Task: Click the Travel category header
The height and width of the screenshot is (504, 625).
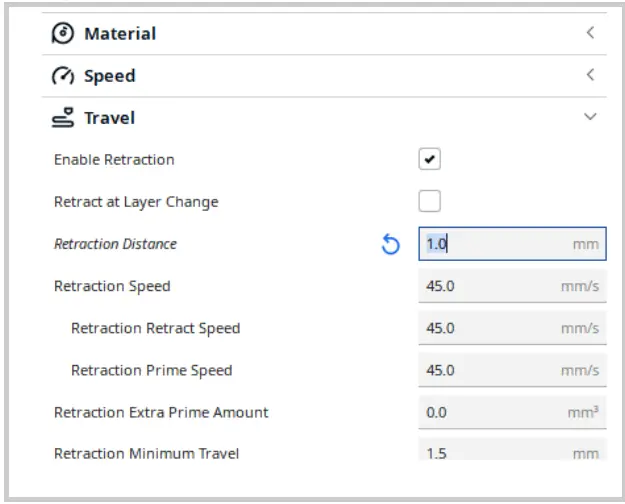Action: 110,118
